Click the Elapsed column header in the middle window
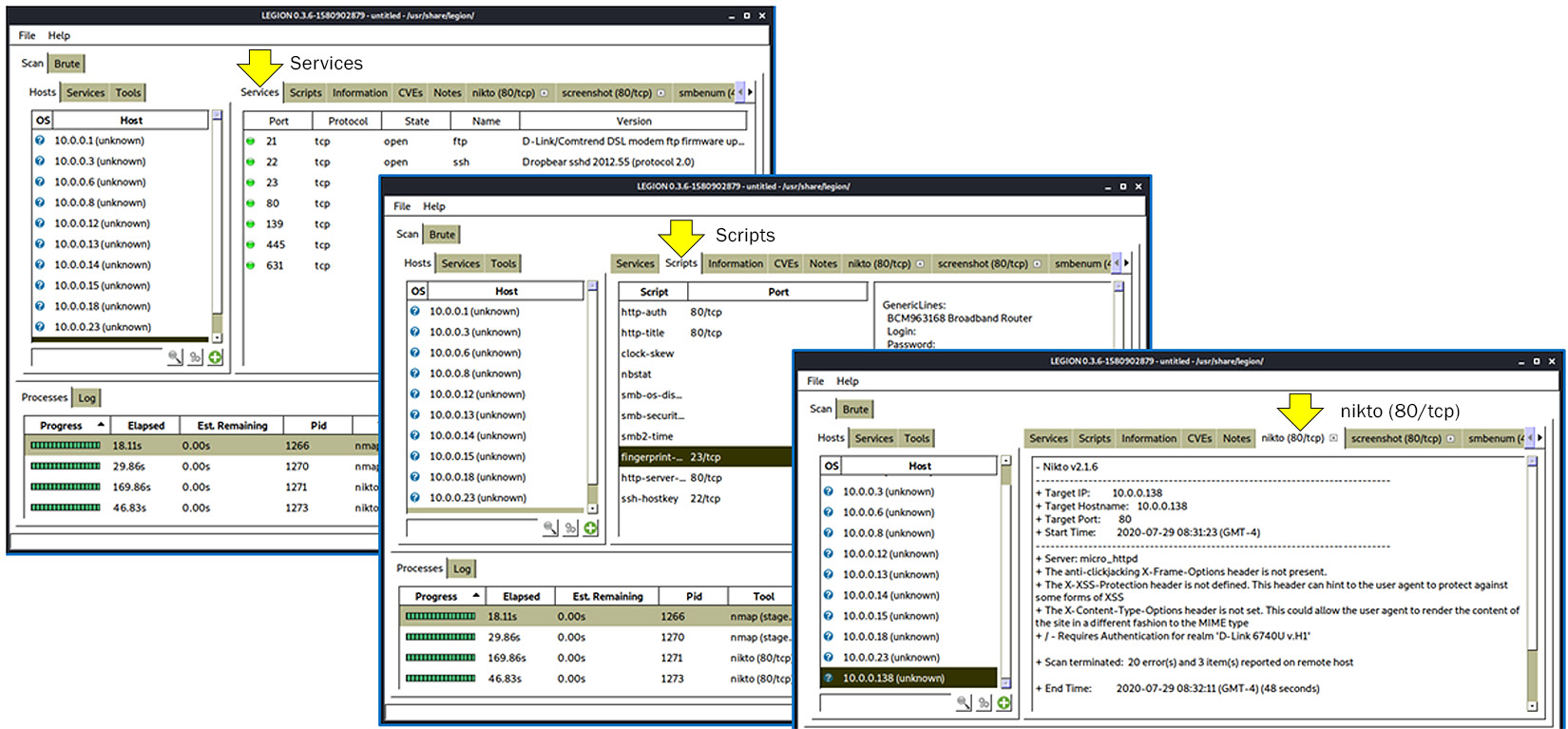Image resolution: width=1568 pixels, height=729 pixels. tap(522, 596)
